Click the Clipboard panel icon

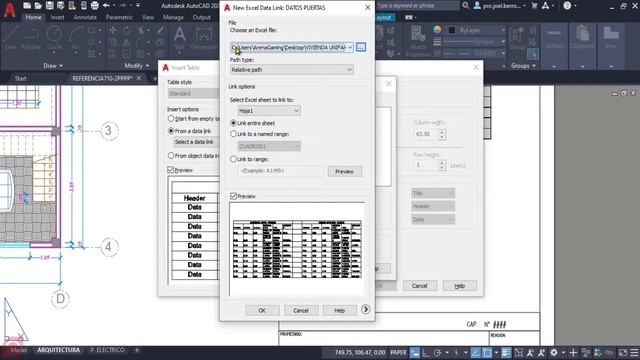(582, 38)
